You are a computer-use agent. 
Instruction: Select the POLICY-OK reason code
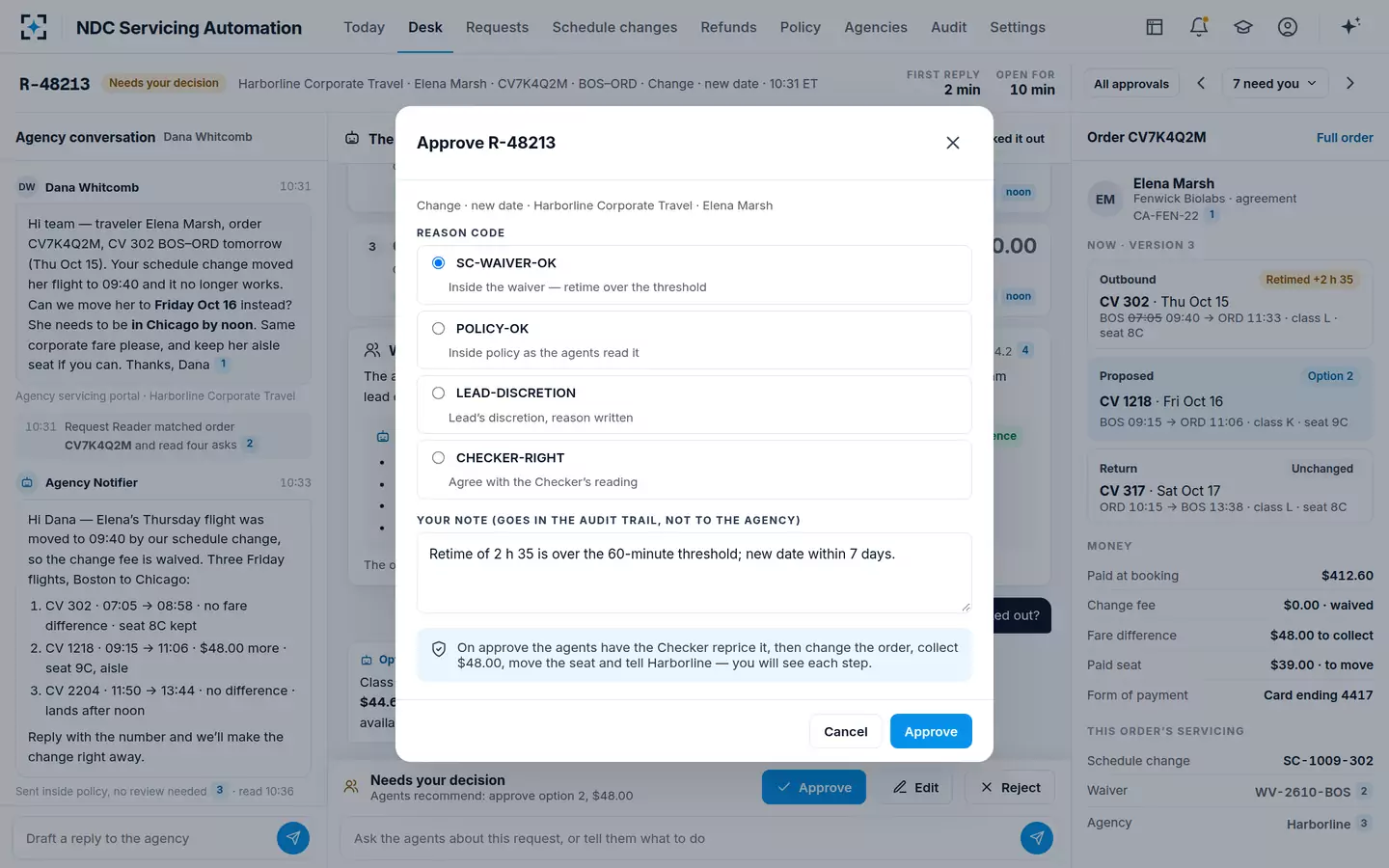coord(694,339)
